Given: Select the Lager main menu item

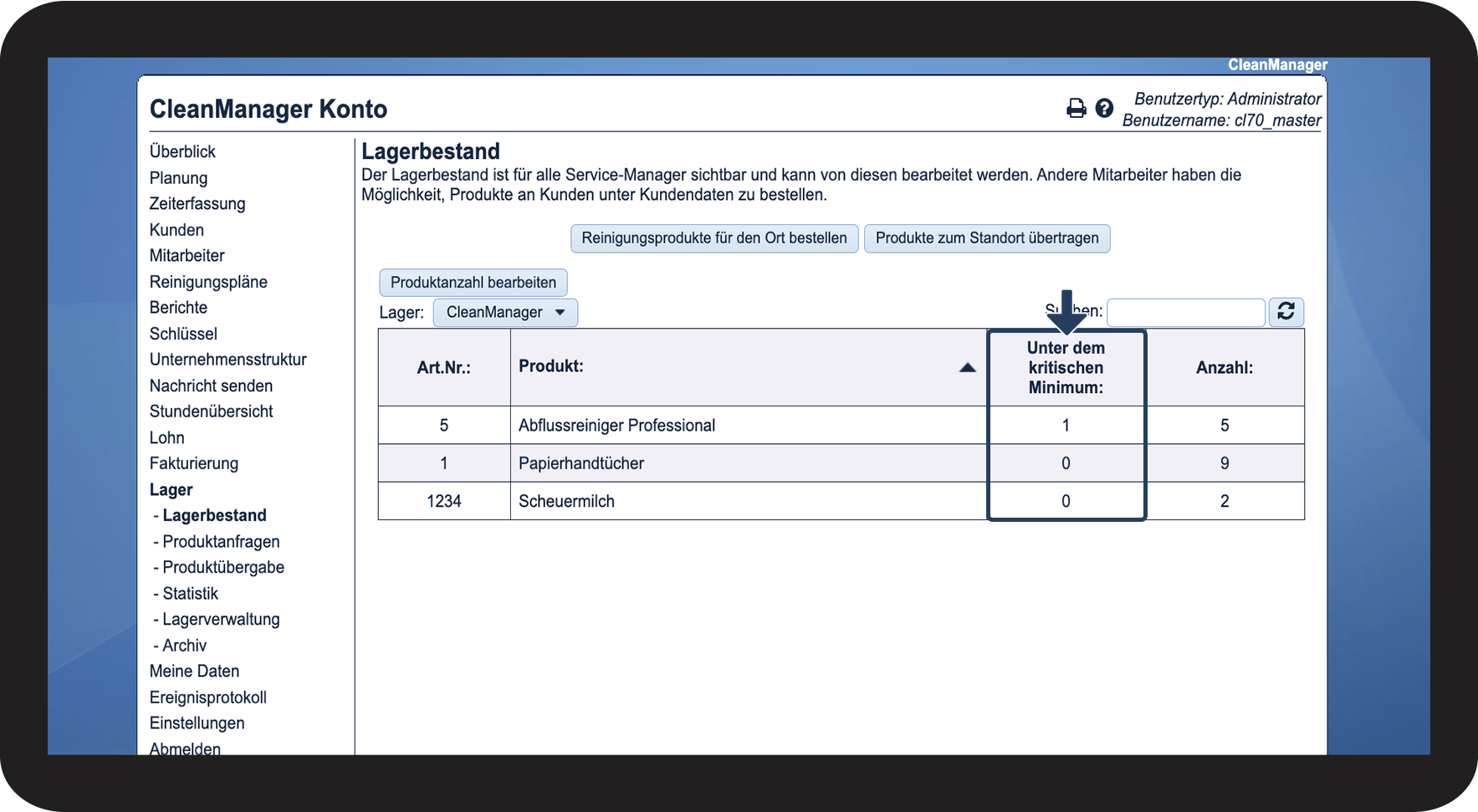Looking at the screenshot, I should (171, 490).
